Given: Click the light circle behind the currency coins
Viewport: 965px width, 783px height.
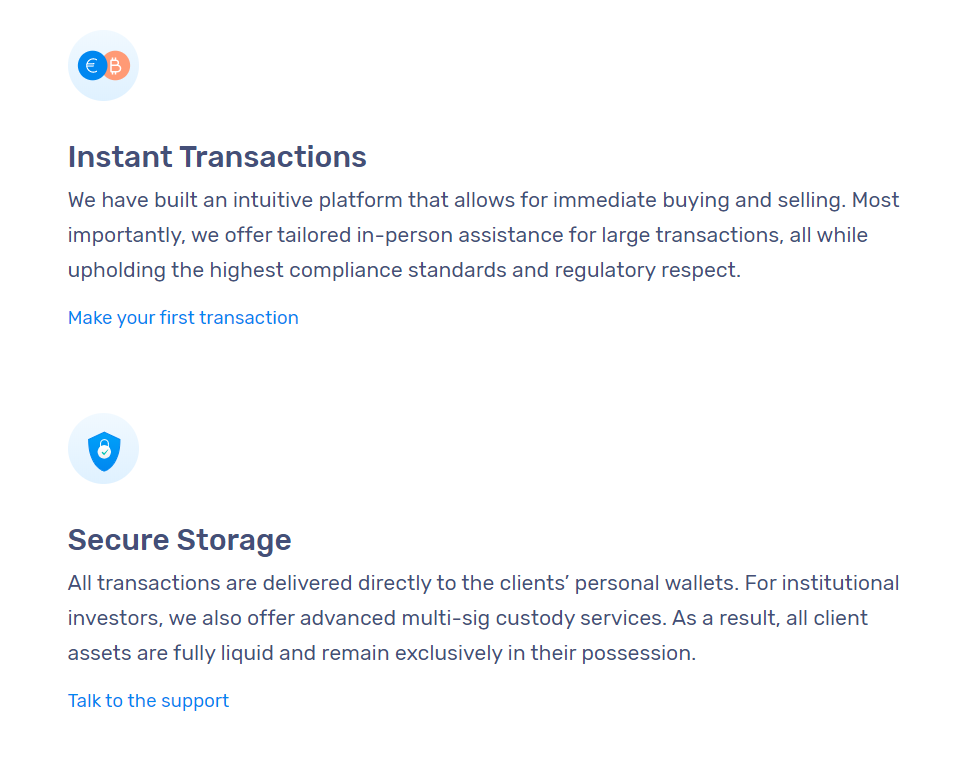Looking at the screenshot, I should click(x=103, y=65).
